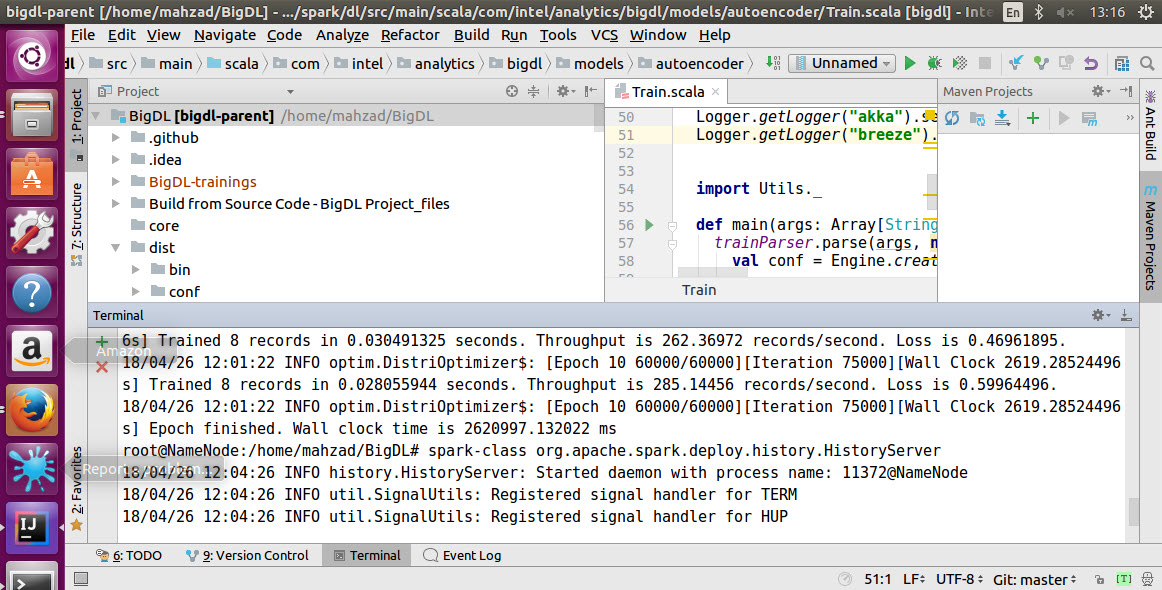The width and height of the screenshot is (1162, 590).
Task: Hide the Terminal panel using the minimize icon
Action: (x=1126, y=315)
